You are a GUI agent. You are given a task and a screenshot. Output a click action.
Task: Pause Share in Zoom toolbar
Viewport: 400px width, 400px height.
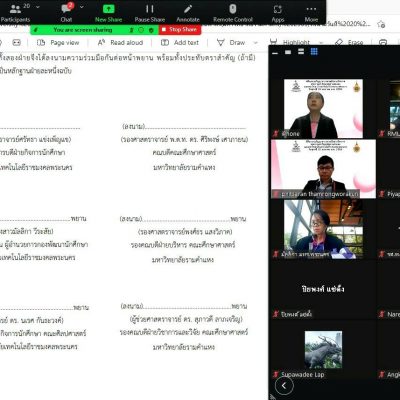(x=150, y=13)
